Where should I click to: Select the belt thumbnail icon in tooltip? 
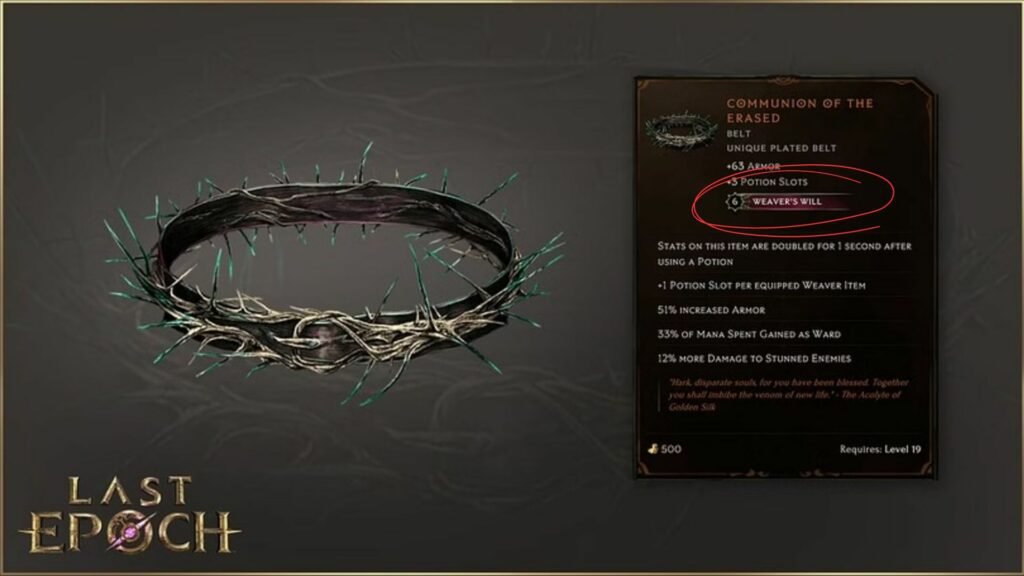tap(681, 128)
